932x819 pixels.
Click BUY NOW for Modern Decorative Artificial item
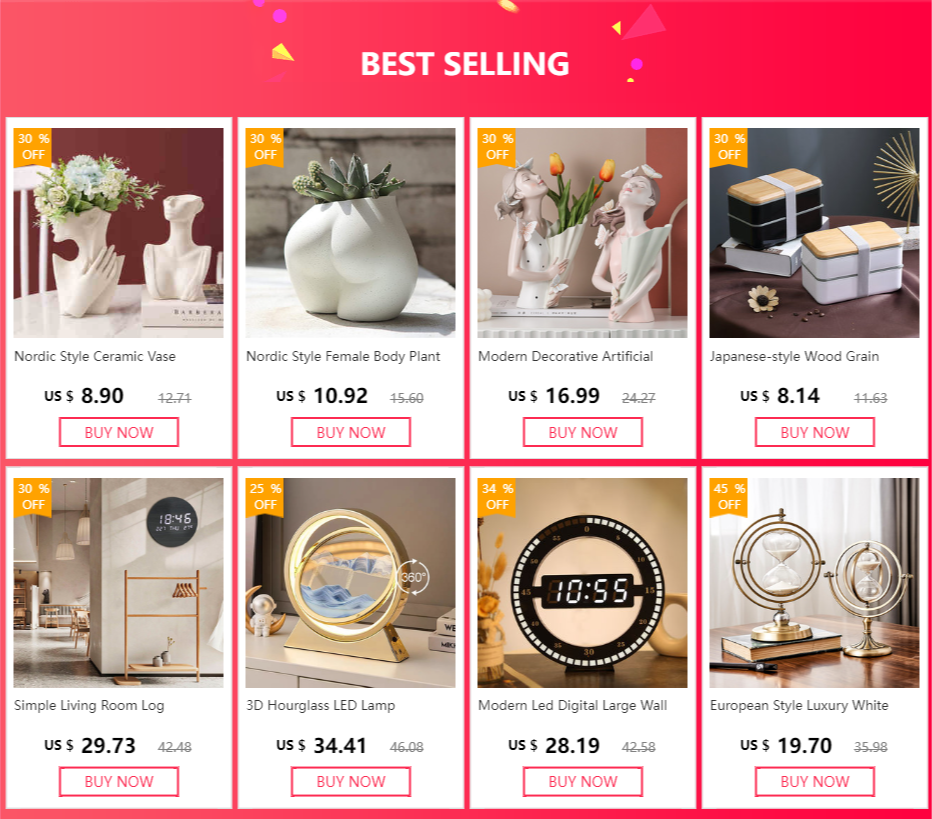point(582,432)
